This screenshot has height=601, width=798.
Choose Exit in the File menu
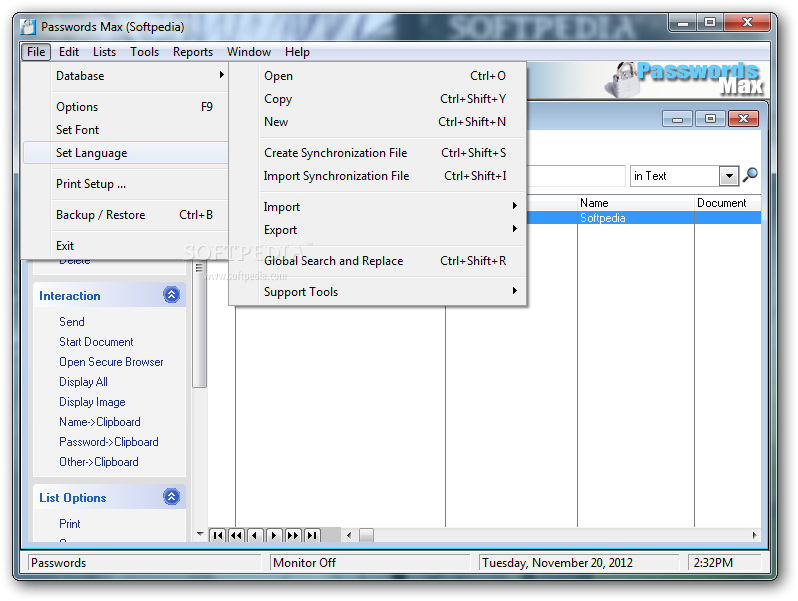125,246
